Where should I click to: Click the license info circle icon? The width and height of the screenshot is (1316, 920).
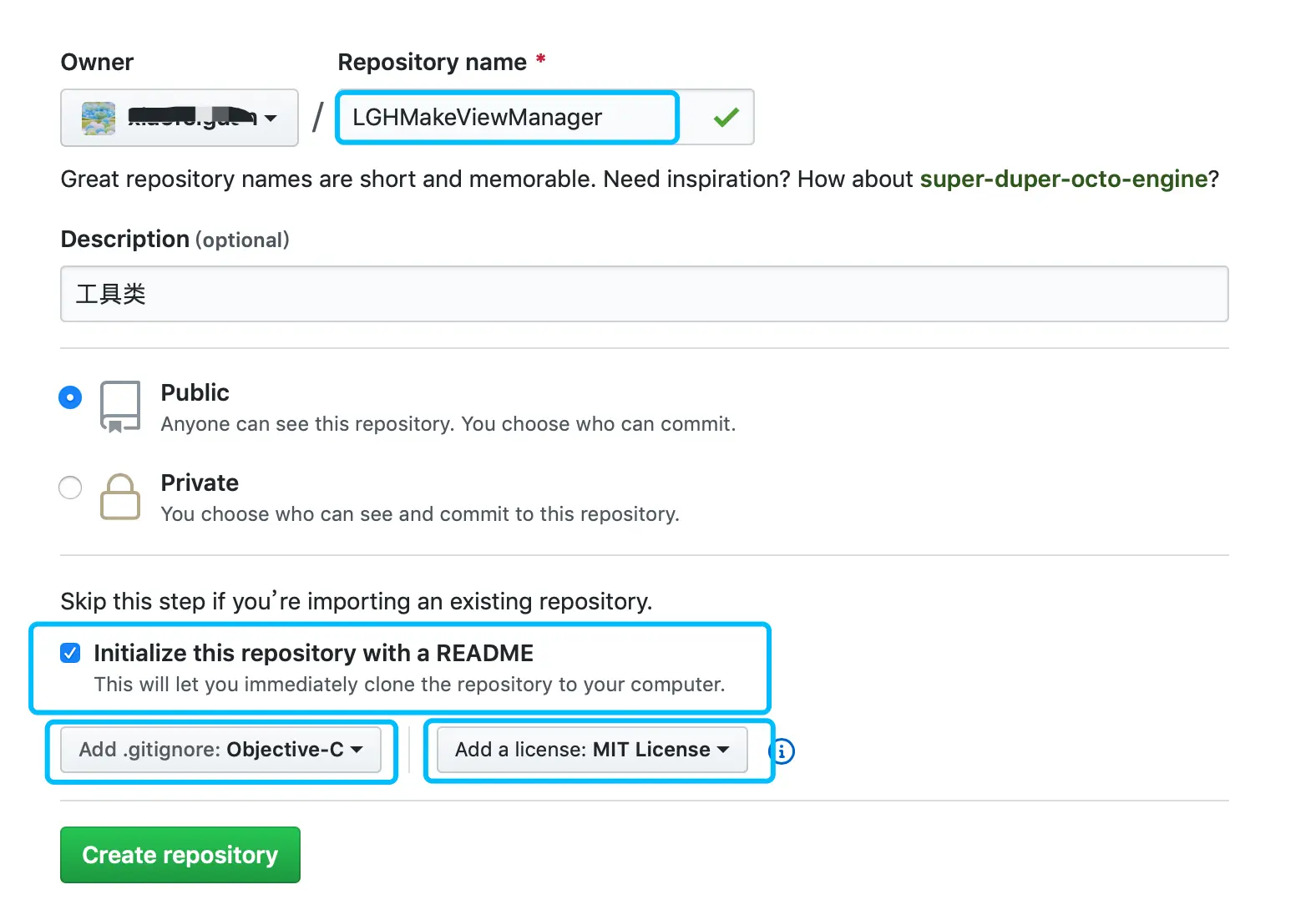(x=782, y=751)
